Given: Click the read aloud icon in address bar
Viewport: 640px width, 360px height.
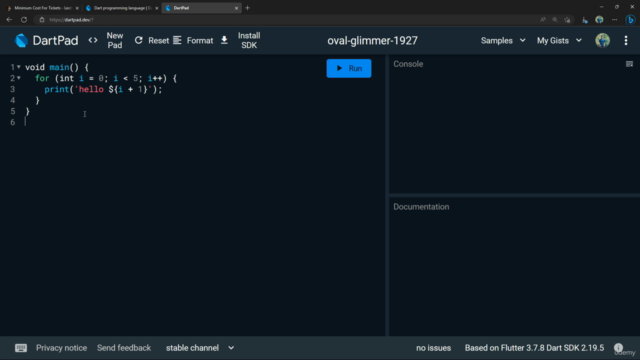Looking at the screenshot, I should click(x=543, y=20).
